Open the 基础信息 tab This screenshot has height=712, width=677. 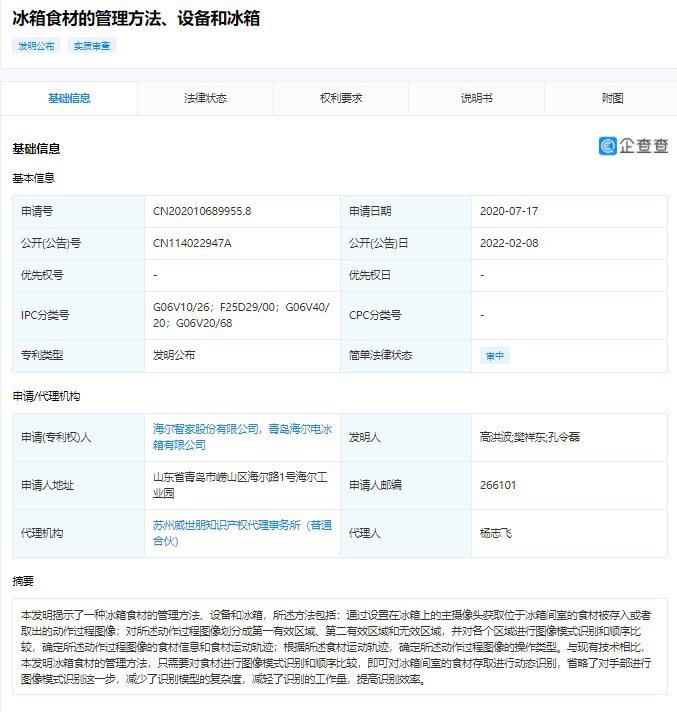(69, 98)
